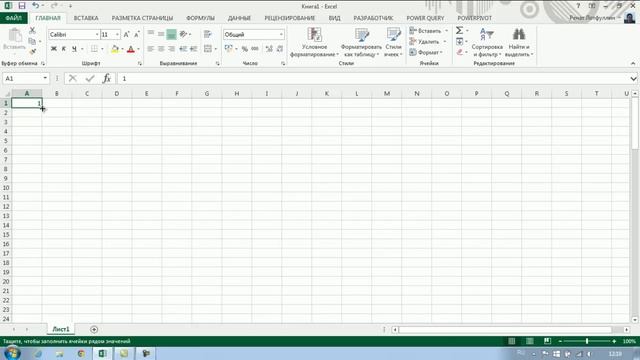This screenshot has height=360, width=640.
Task: Select the Format Painter brush icon
Action: (x=32, y=52)
